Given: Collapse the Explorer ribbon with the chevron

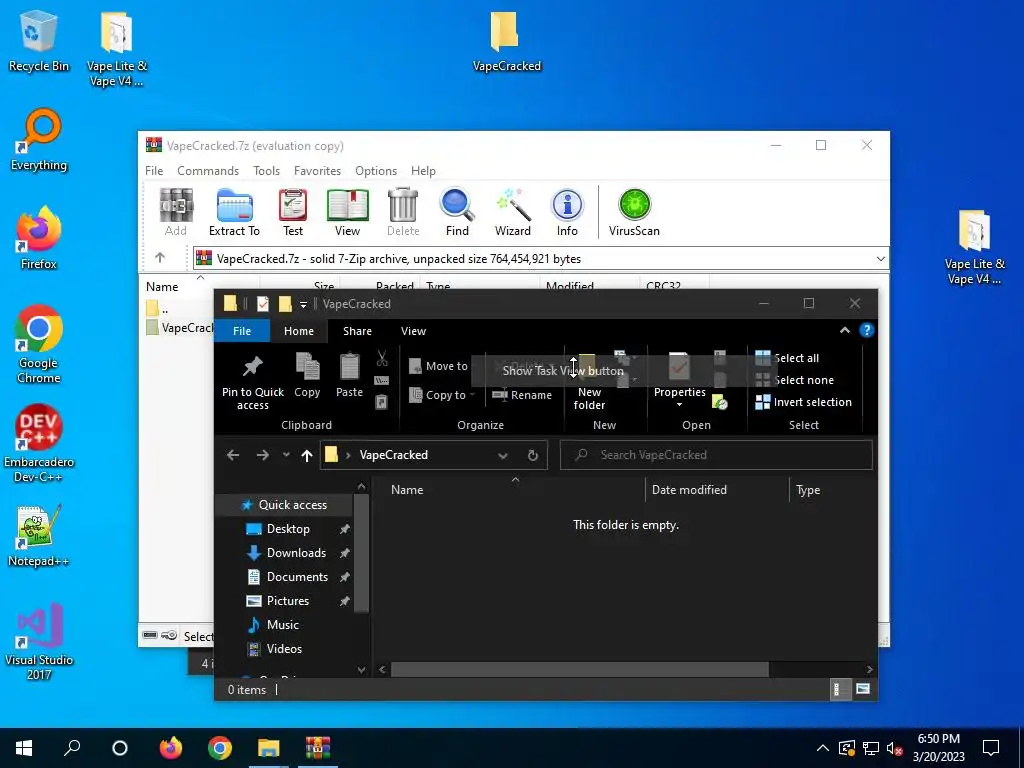Looking at the screenshot, I should [x=844, y=330].
